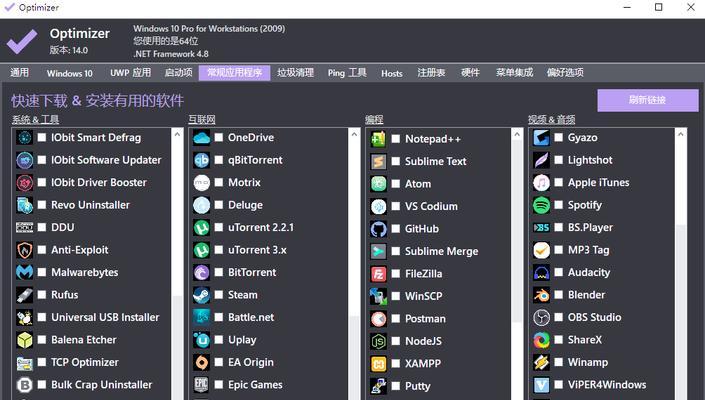This screenshot has height=400, width=705.
Task: Click the WinSCP entry text
Action: [x=424, y=296]
